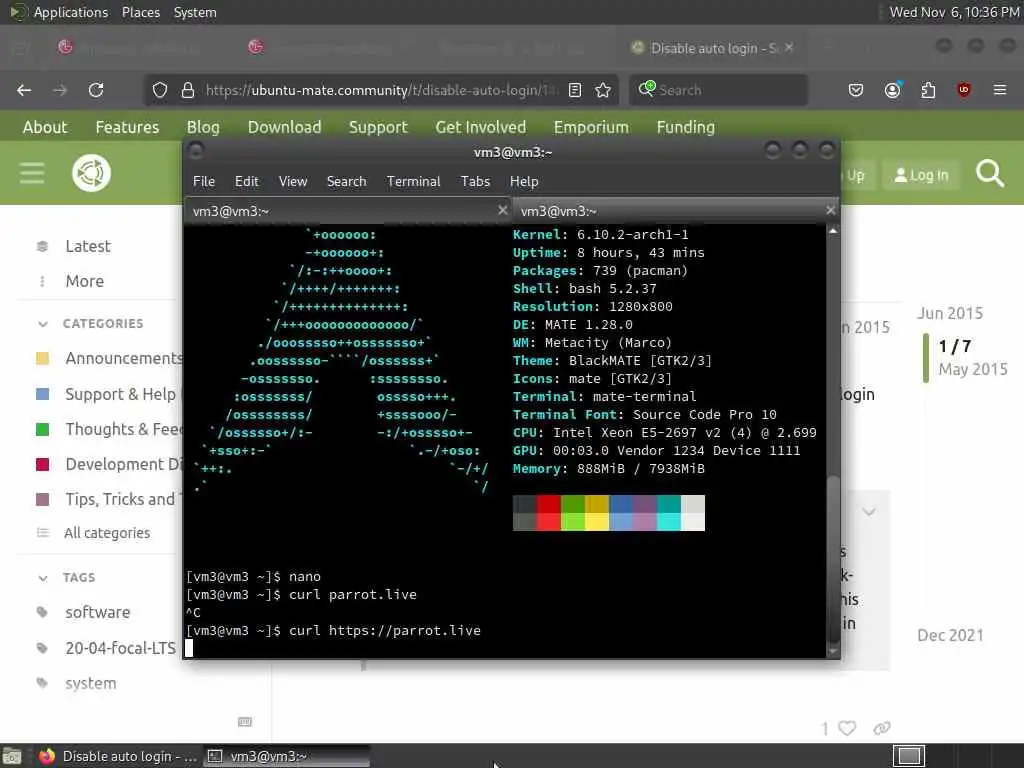1024x768 pixels.
Task: Open the forum sidebar hamburger menu
Action: tap(32, 173)
